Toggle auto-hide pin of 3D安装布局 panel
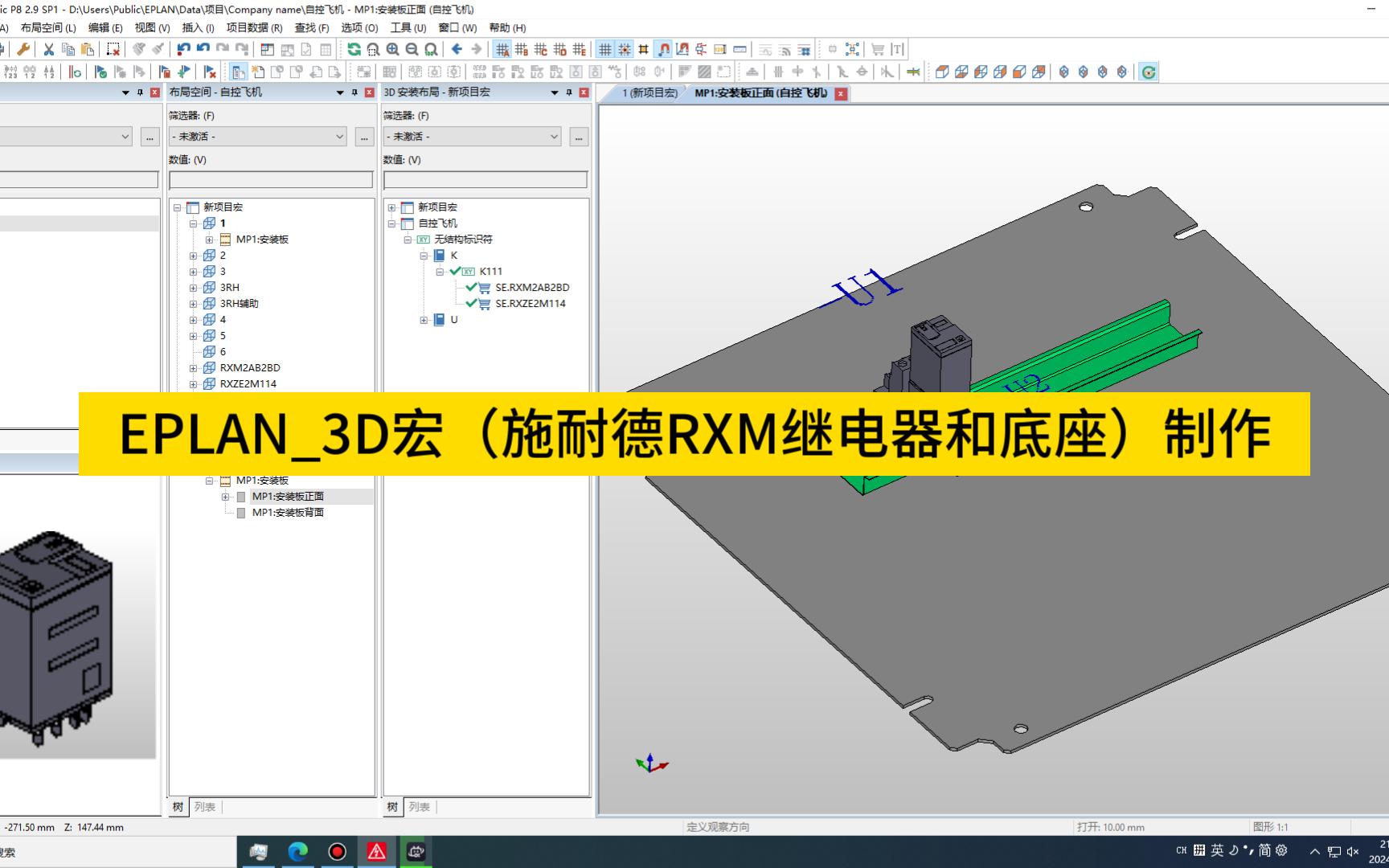The width and height of the screenshot is (1389, 868). coord(569,92)
